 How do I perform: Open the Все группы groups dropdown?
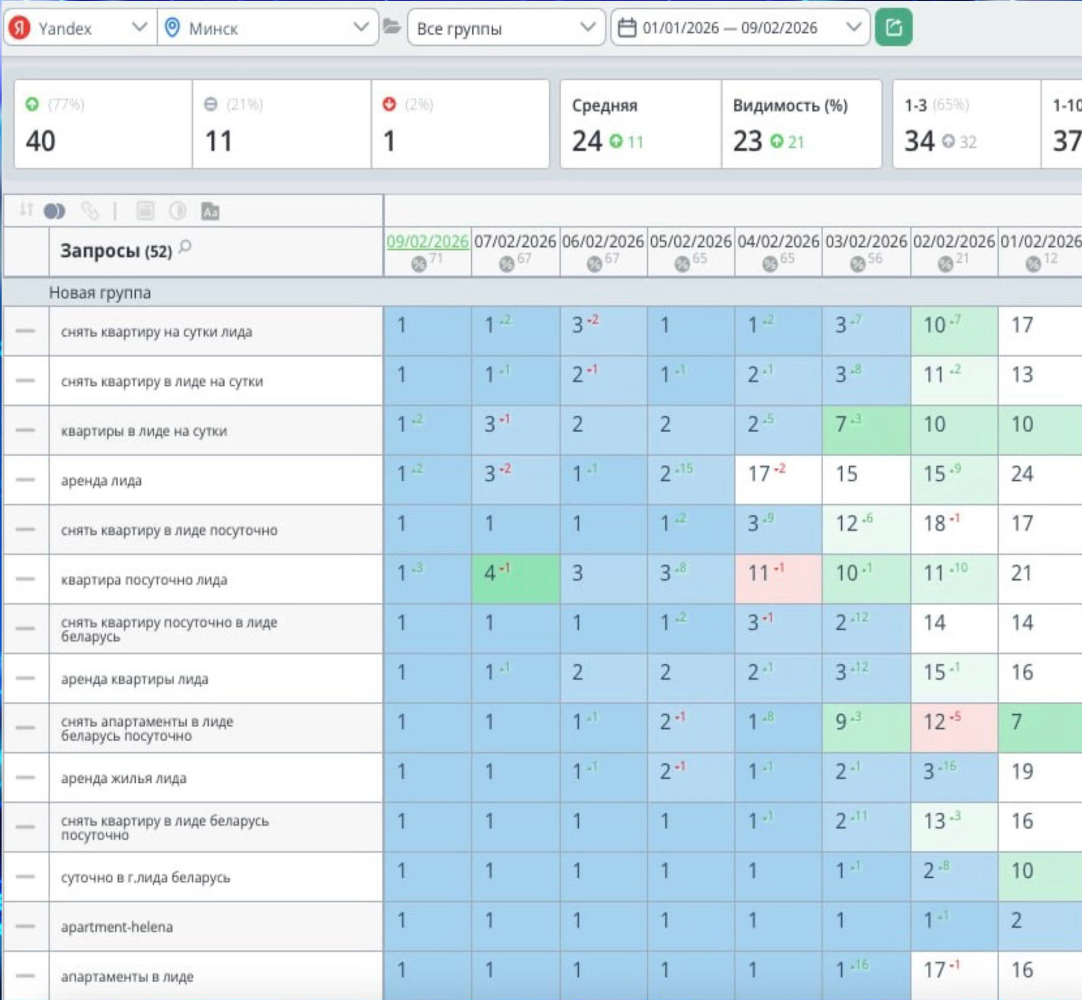(506, 28)
